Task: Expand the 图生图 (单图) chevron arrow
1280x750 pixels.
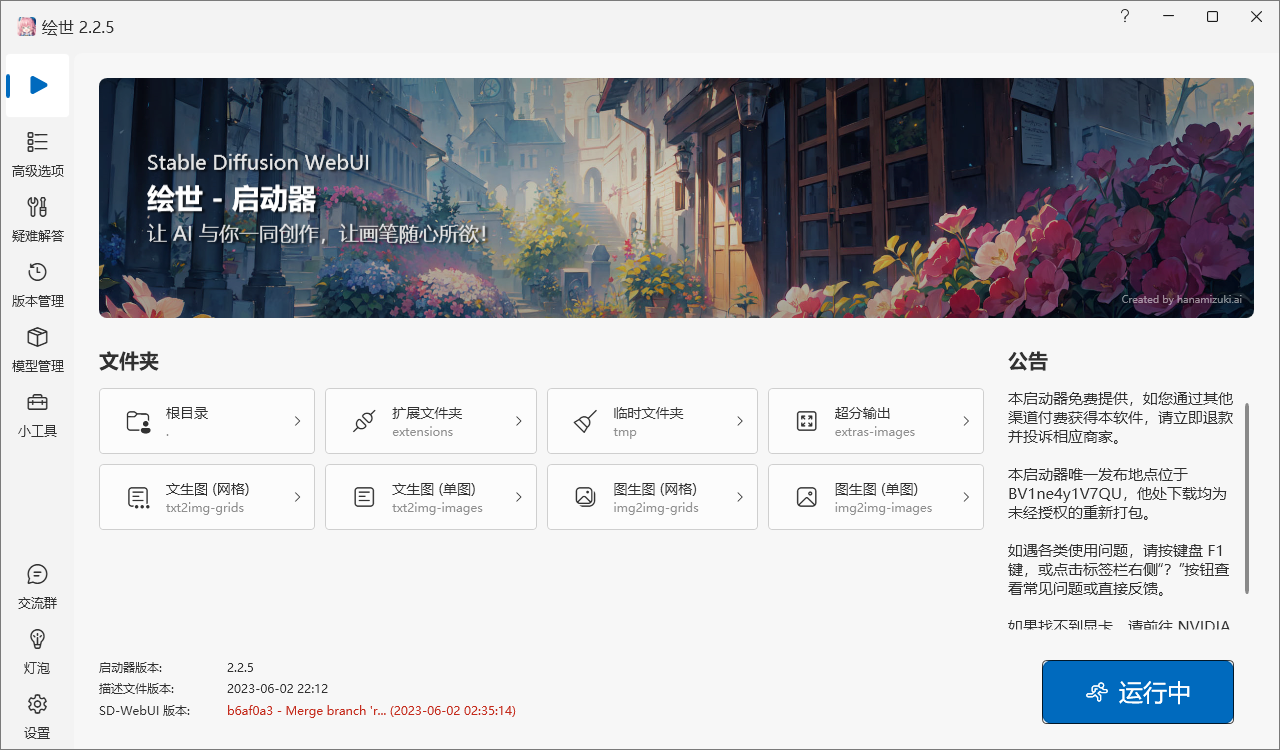Action: [x=966, y=497]
